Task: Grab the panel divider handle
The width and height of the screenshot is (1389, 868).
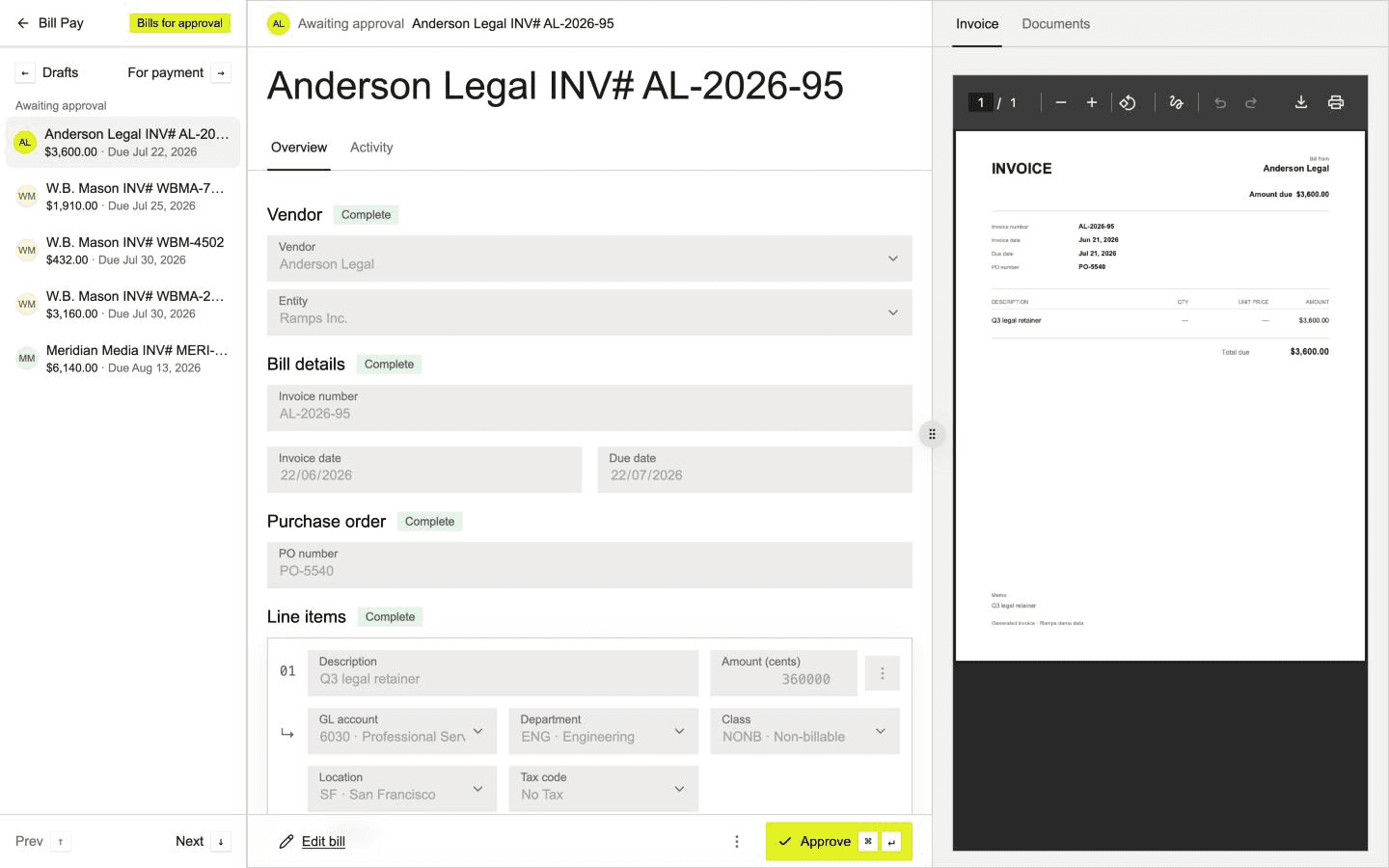Action: [x=932, y=434]
